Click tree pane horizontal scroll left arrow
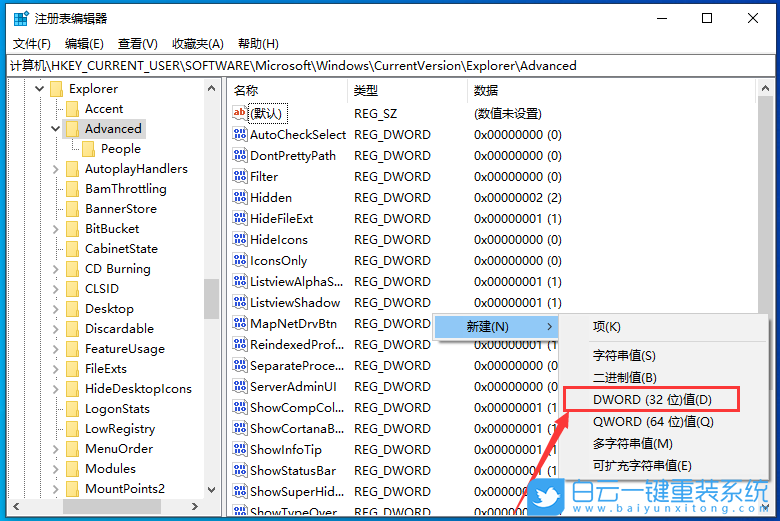 click(x=16, y=507)
